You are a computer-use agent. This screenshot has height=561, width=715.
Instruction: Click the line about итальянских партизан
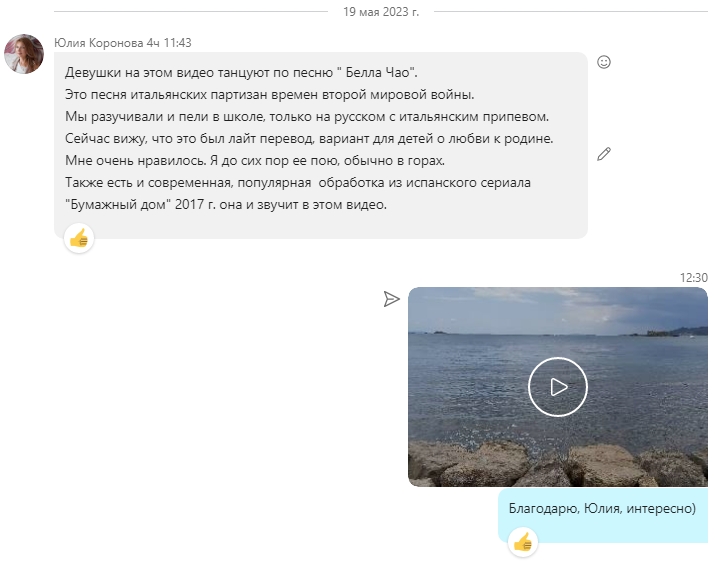click(x=269, y=94)
